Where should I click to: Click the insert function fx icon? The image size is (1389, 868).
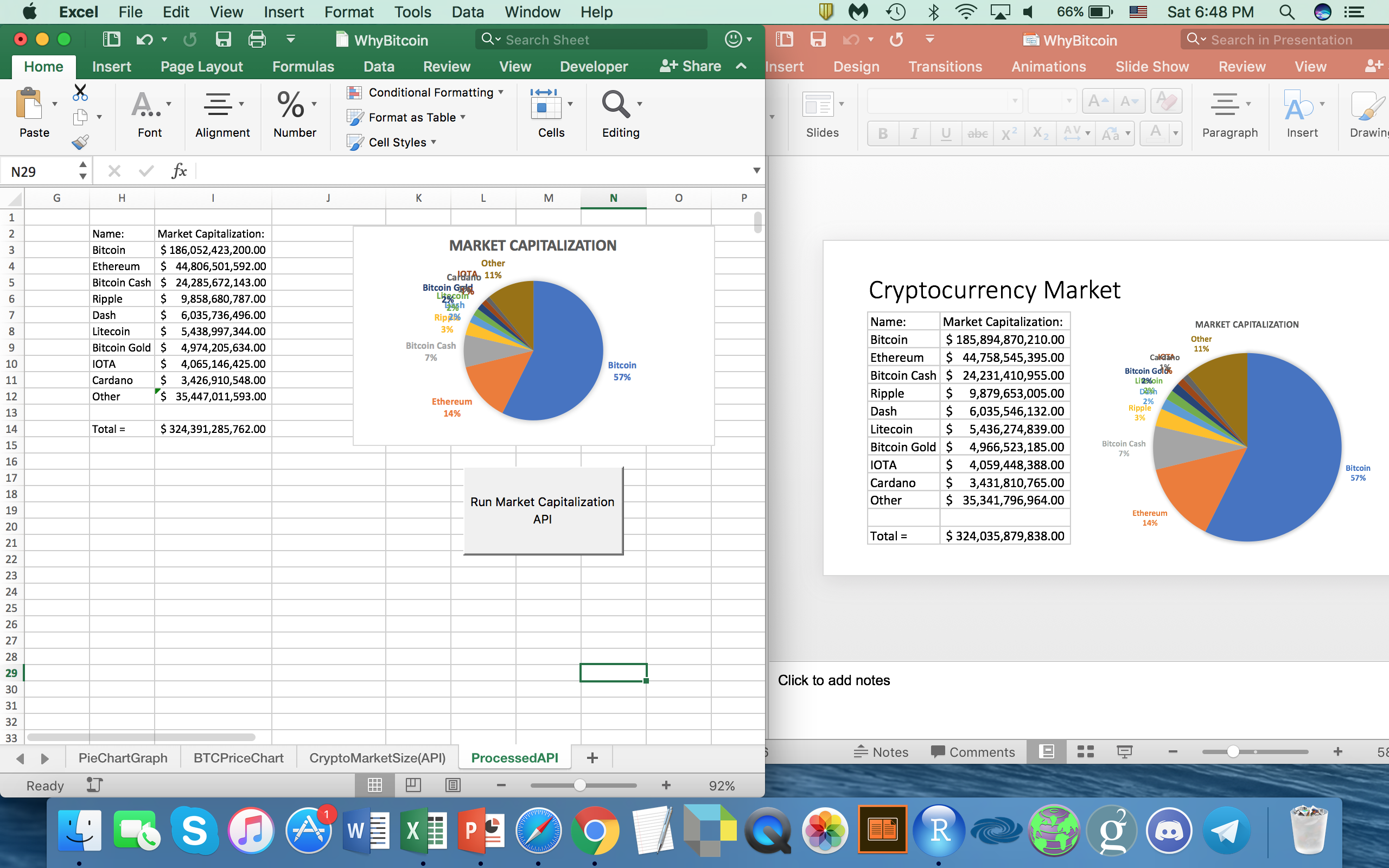tap(179, 171)
